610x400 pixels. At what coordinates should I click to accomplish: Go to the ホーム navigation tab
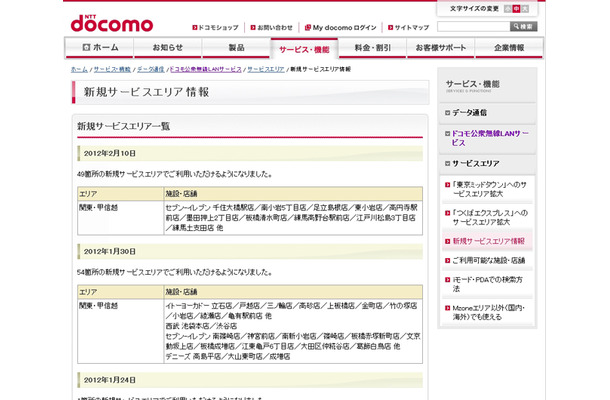(99, 48)
